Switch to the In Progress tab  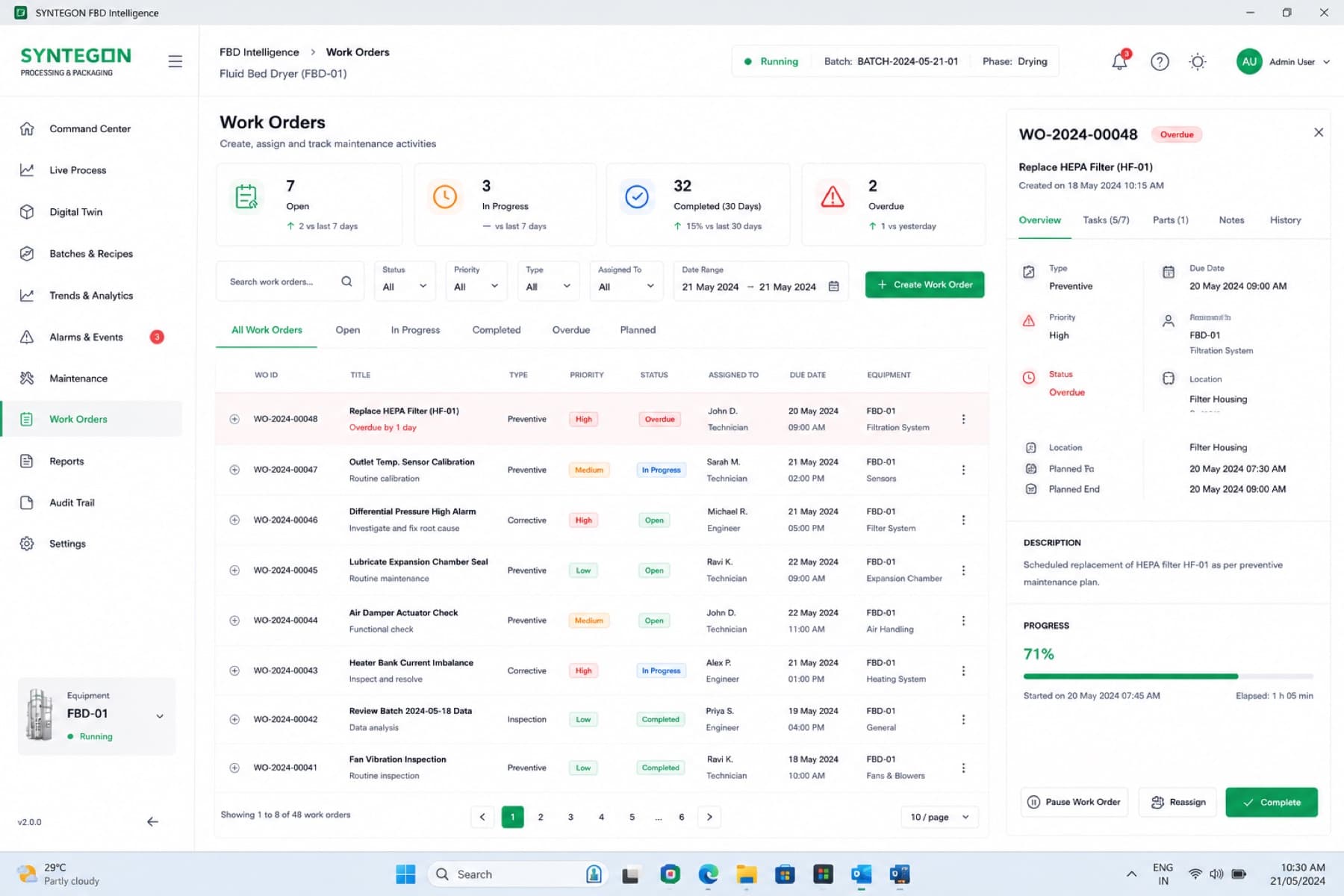point(415,330)
